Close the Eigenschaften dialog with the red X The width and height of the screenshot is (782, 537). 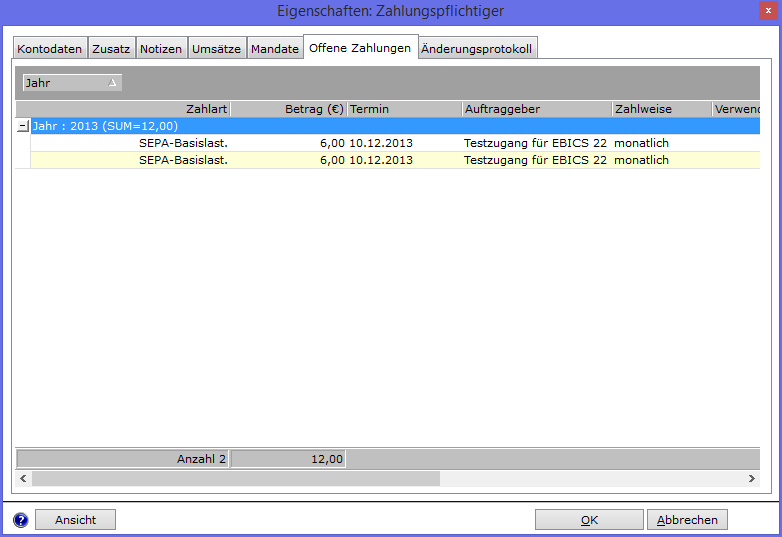click(768, 10)
